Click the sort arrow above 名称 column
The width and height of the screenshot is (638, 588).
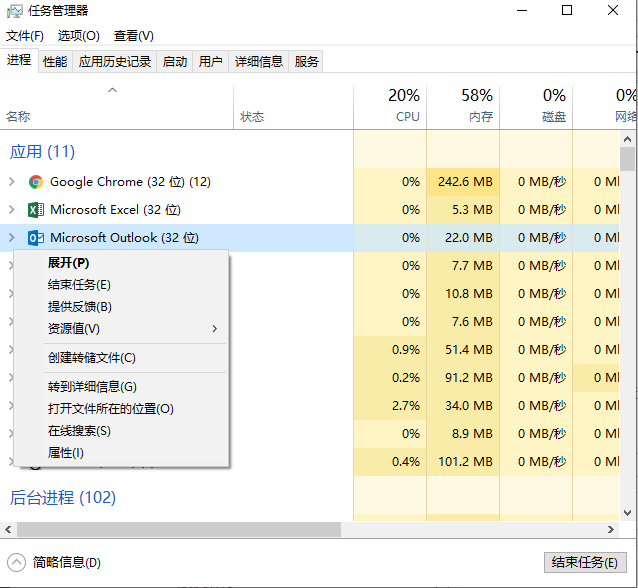[113, 90]
